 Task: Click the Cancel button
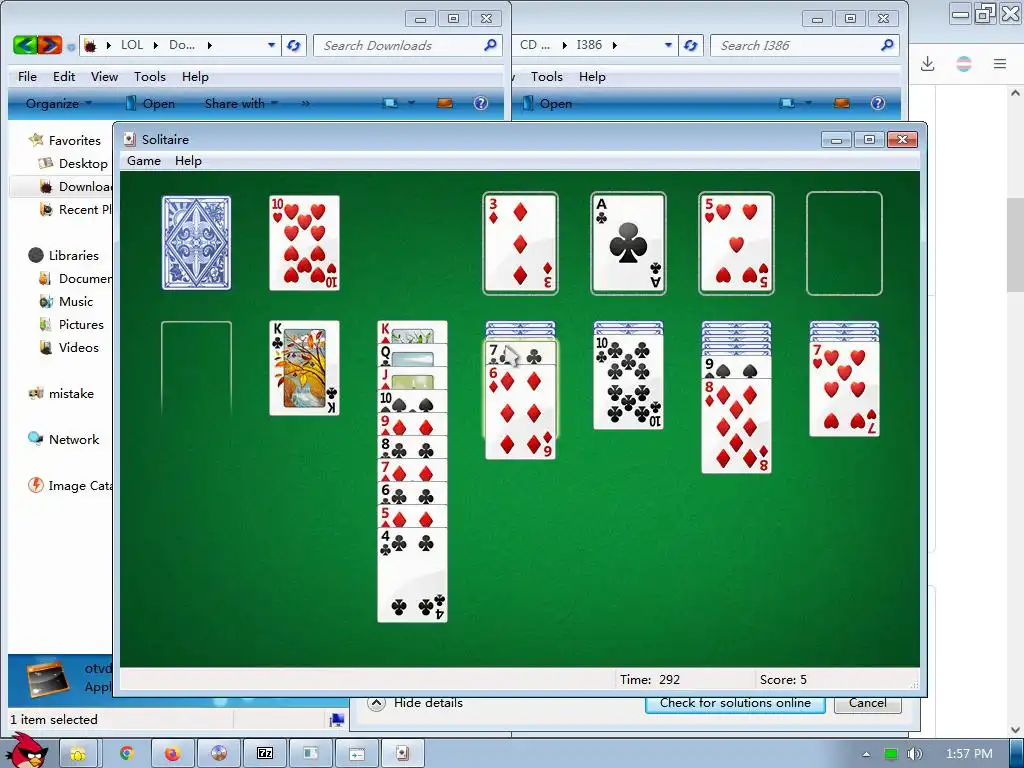click(x=867, y=703)
